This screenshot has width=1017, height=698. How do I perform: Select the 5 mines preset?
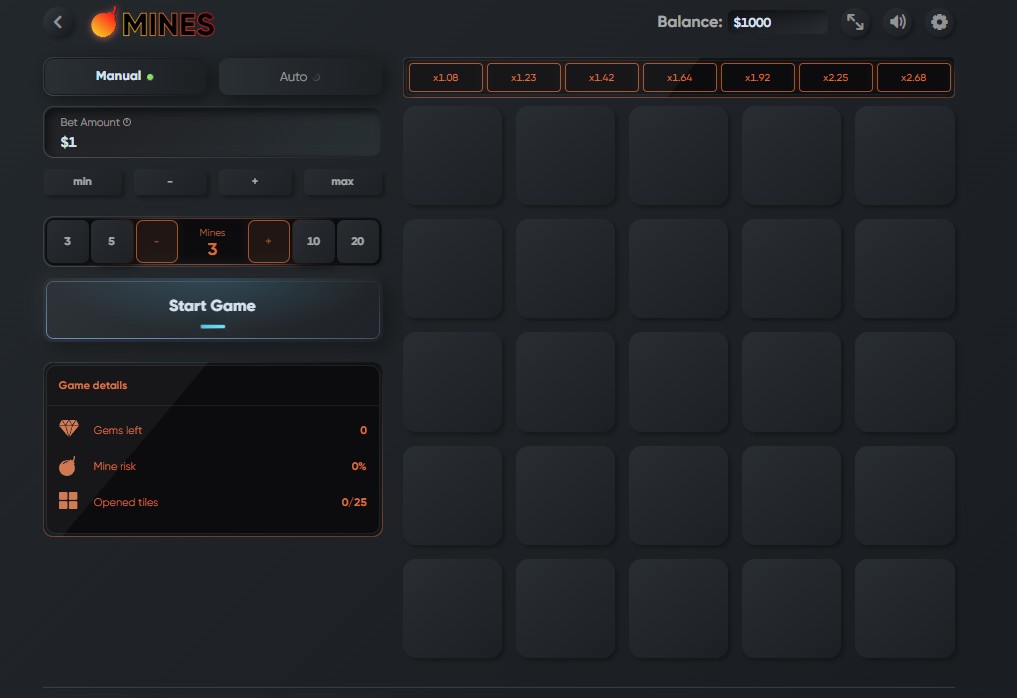click(111, 242)
